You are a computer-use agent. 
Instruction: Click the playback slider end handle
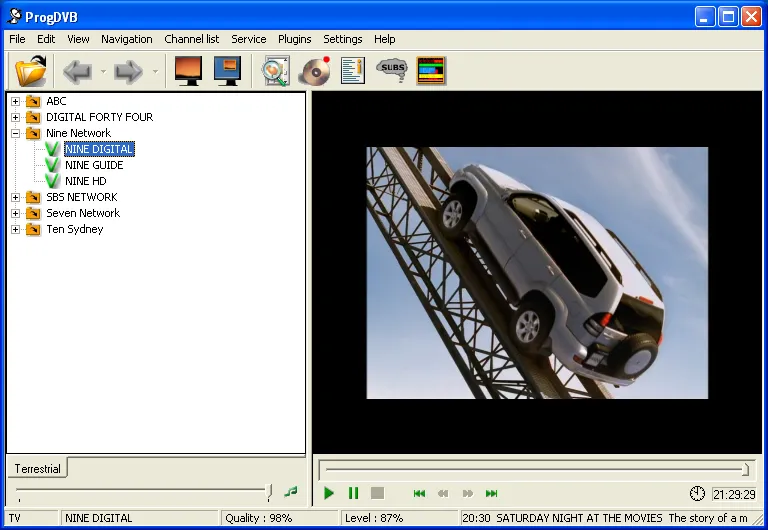pos(745,469)
